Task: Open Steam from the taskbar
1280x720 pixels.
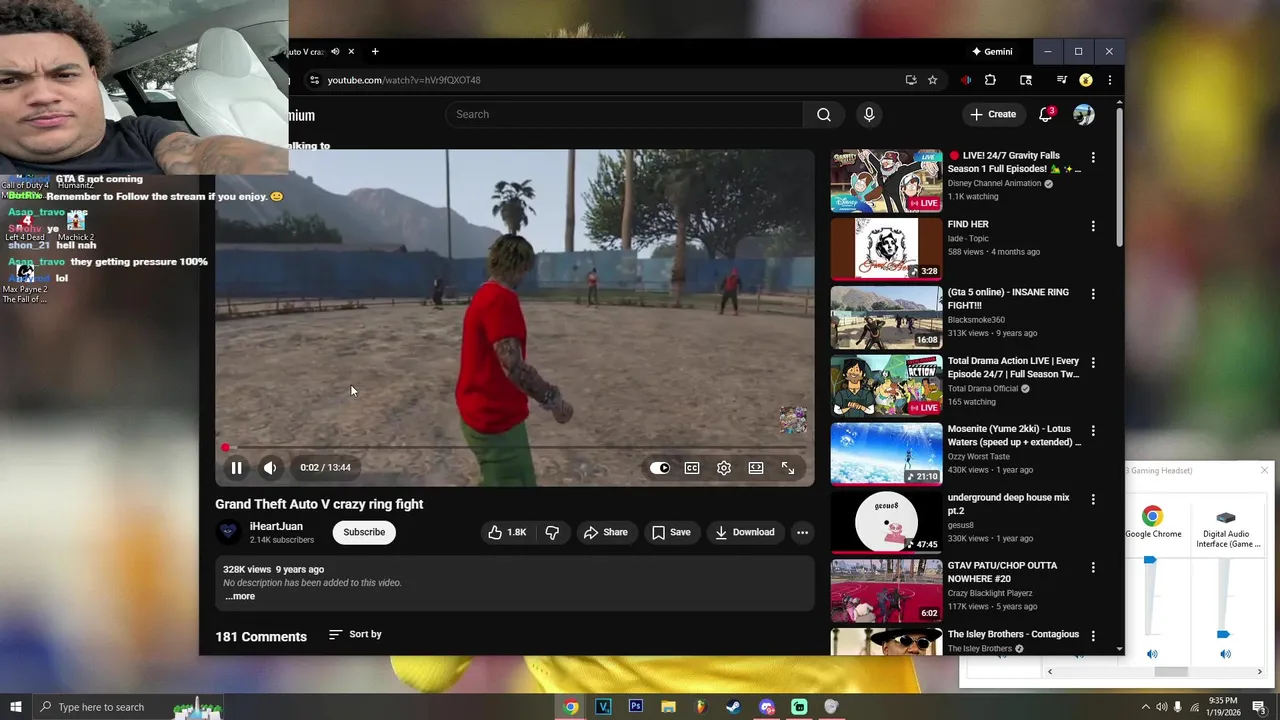Action: coord(733,707)
